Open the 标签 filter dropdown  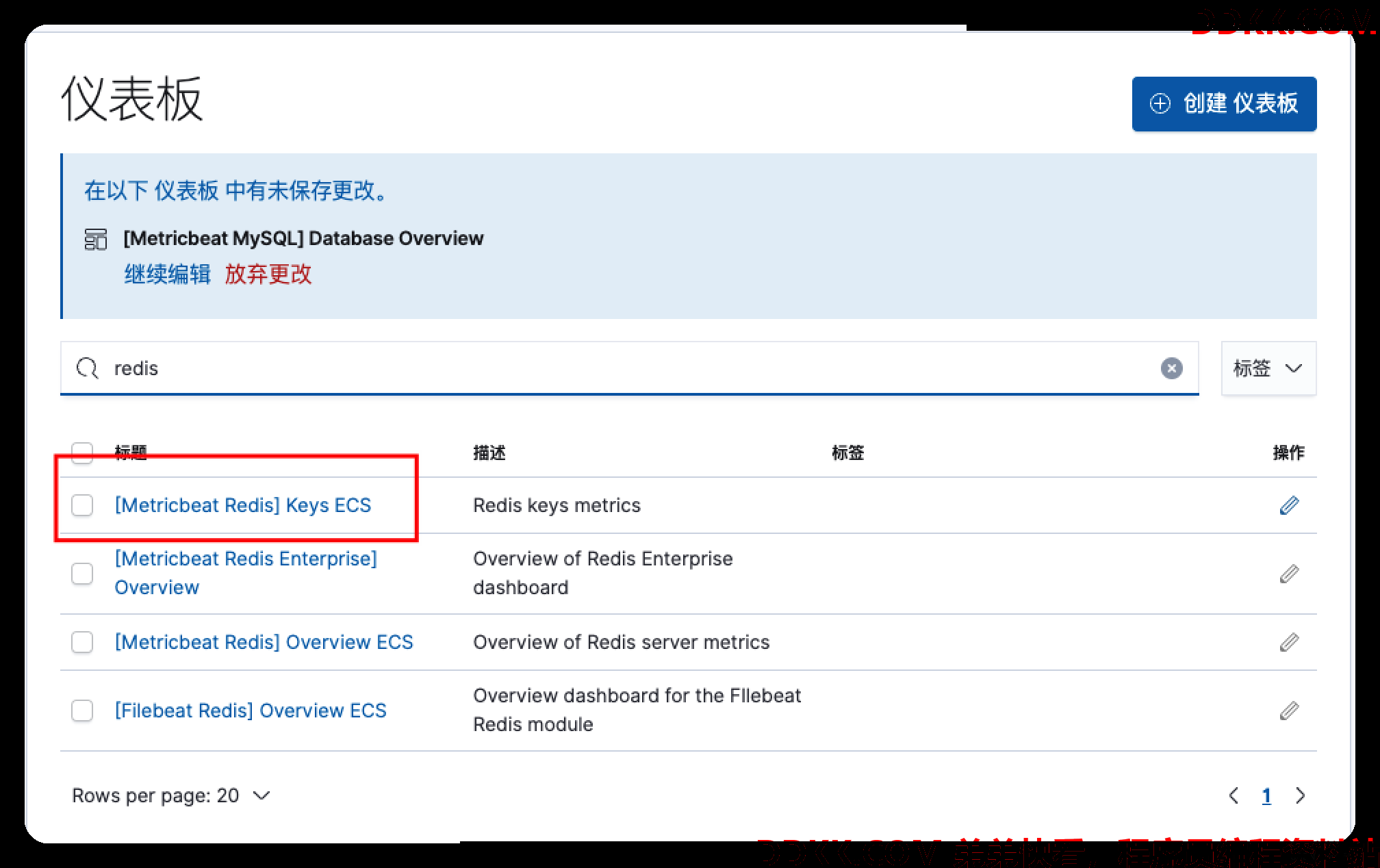click(1268, 368)
